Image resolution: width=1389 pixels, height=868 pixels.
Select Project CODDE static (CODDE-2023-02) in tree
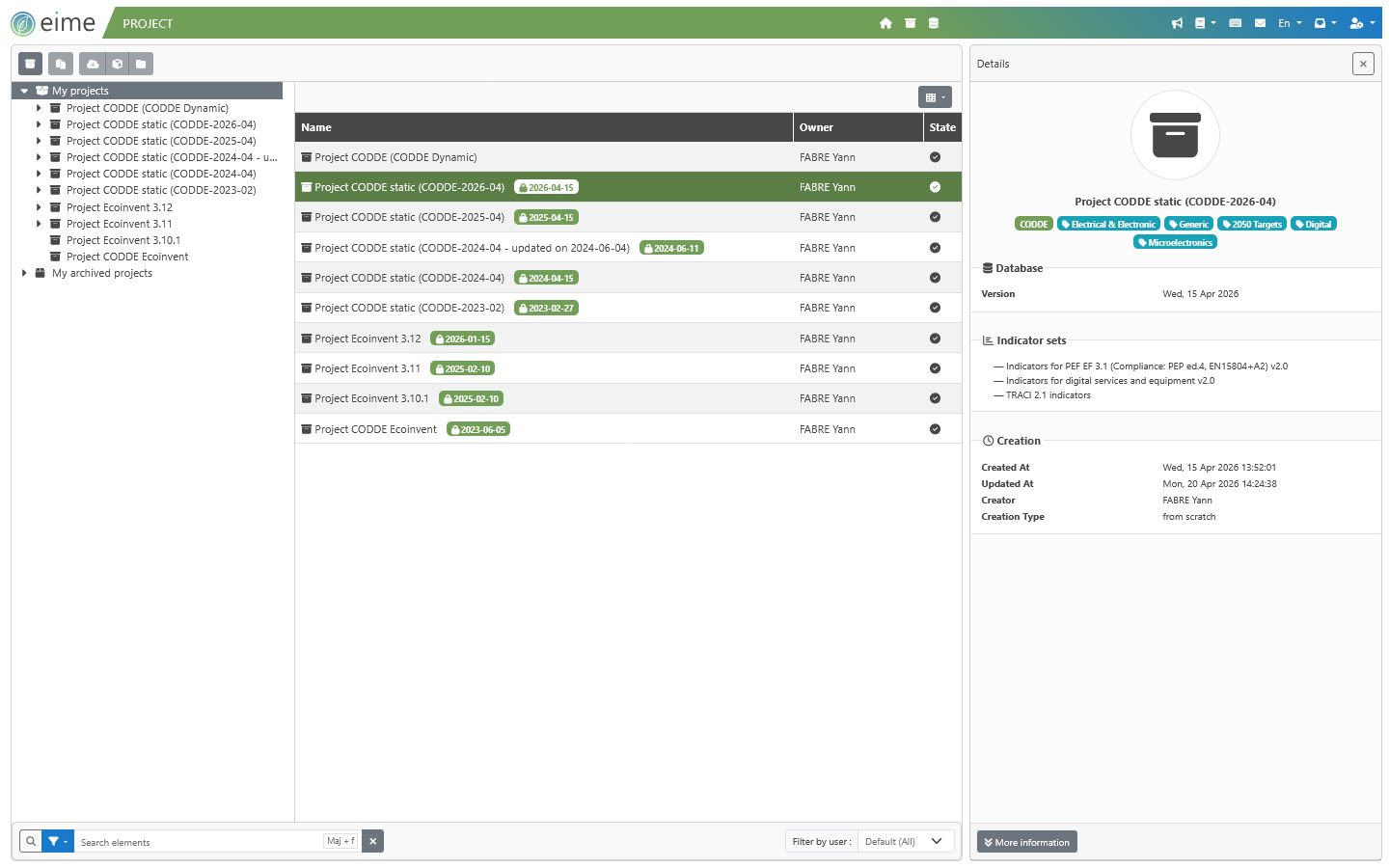(x=161, y=190)
